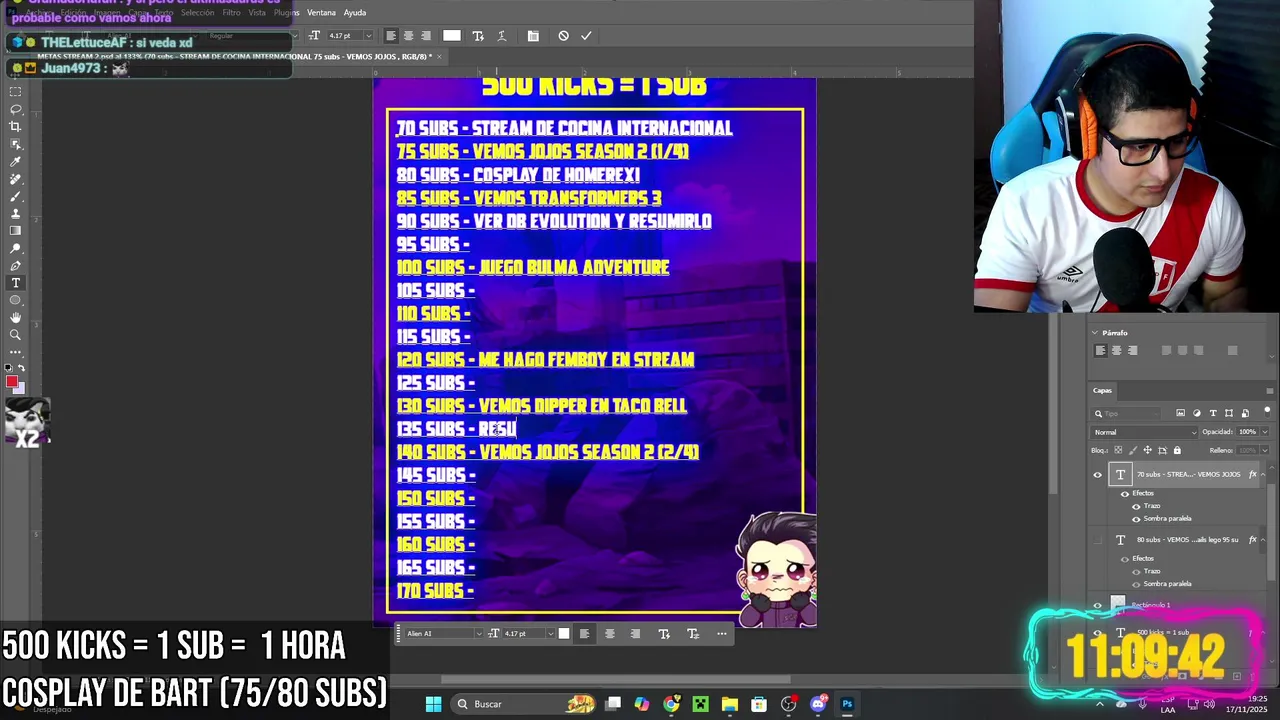The height and width of the screenshot is (720, 1280).
Task: Swap foreground and background colors
Action: 21,368
